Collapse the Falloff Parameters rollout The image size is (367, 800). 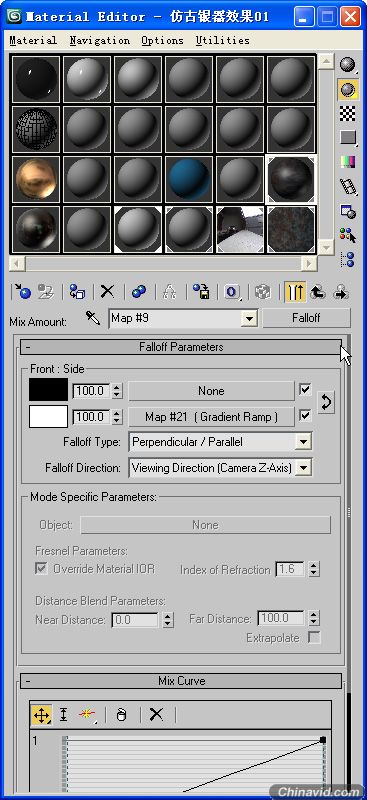[181, 347]
